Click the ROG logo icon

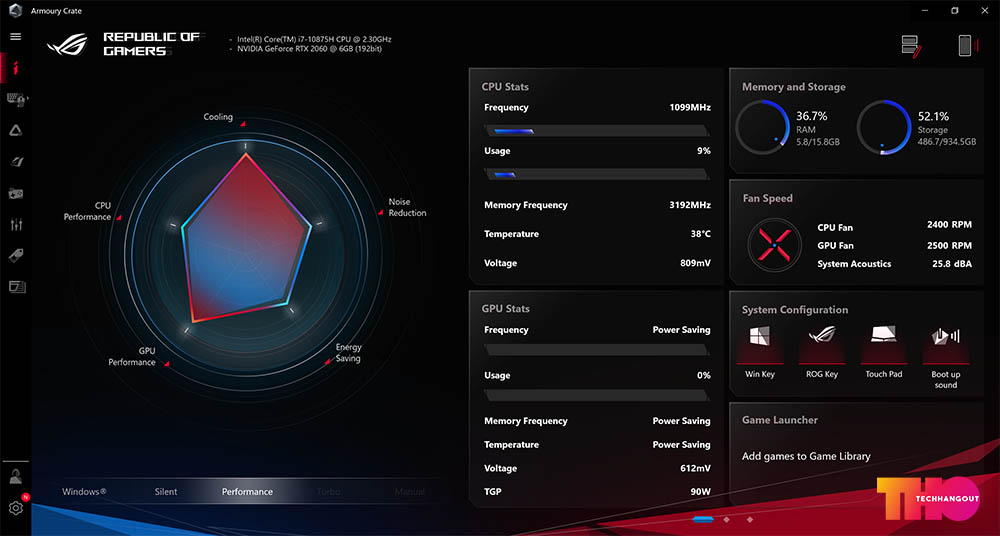(67, 44)
